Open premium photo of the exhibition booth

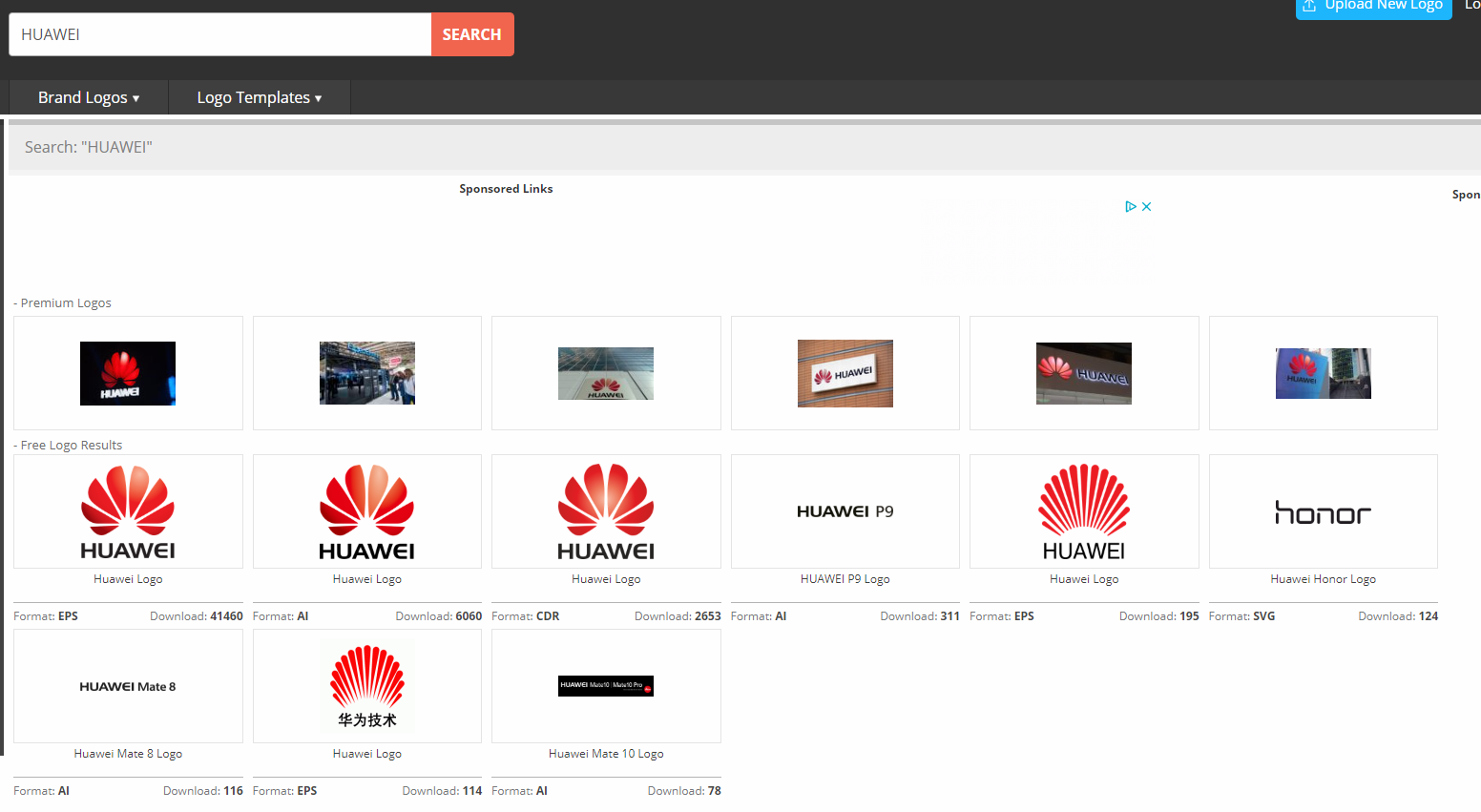coord(367,373)
